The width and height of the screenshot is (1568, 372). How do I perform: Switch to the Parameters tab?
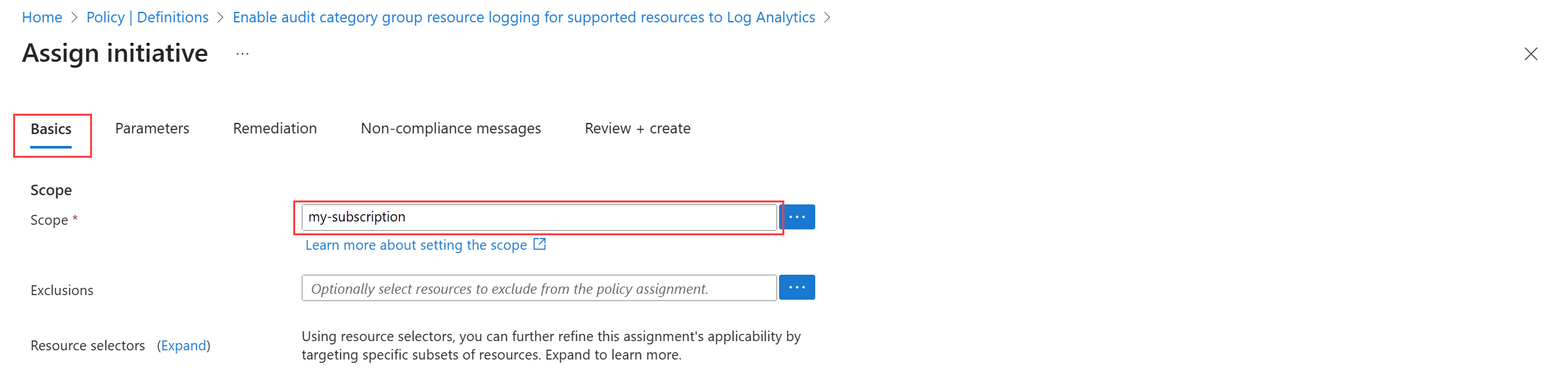pos(152,129)
